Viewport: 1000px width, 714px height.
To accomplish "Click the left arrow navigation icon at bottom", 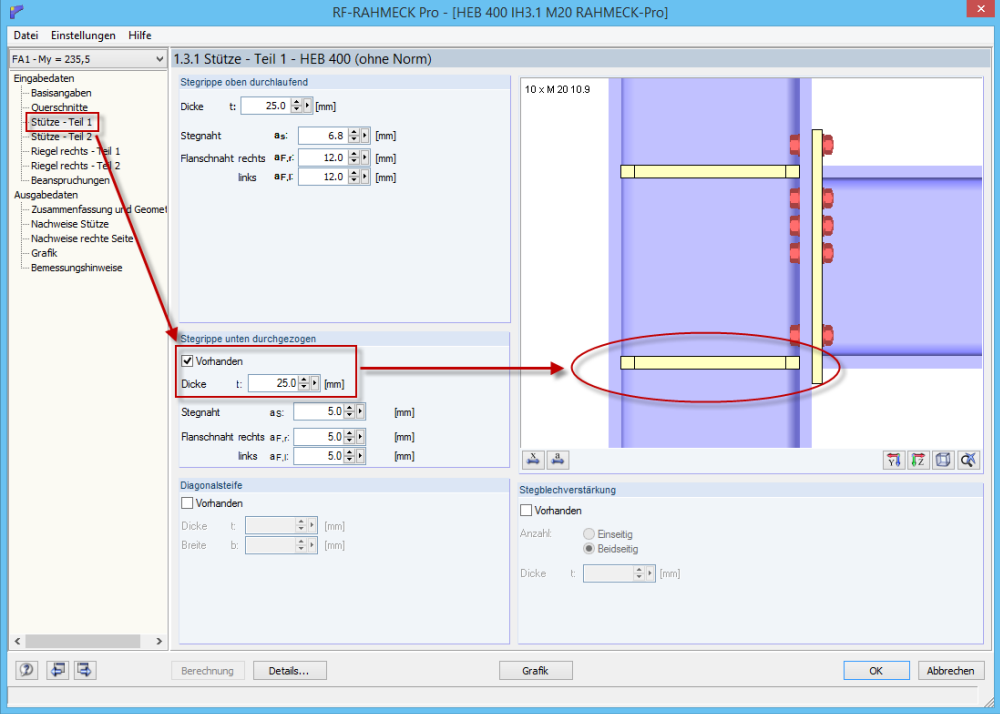I will click(57, 670).
